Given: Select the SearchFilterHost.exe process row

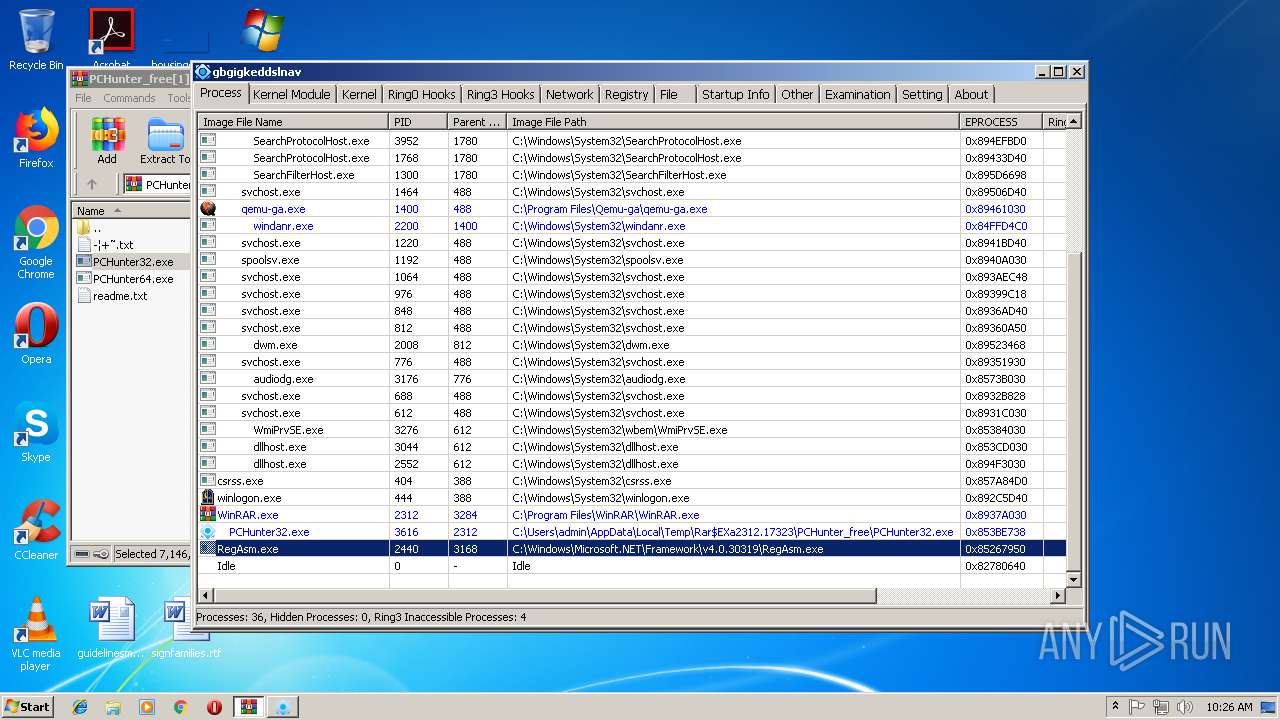Looking at the screenshot, I should pyautogui.click(x=631, y=175).
